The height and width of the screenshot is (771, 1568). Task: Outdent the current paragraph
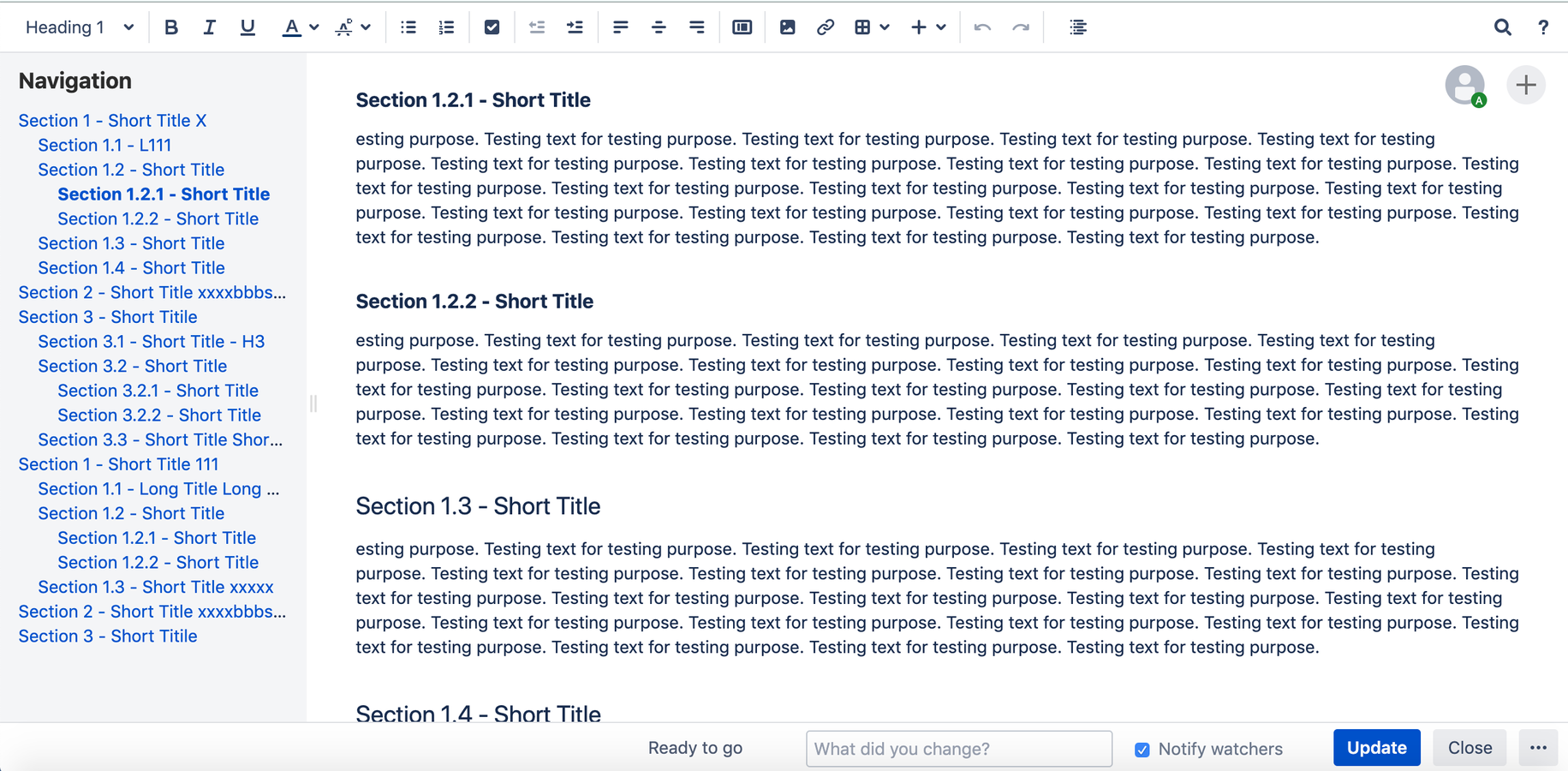tap(537, 27)
